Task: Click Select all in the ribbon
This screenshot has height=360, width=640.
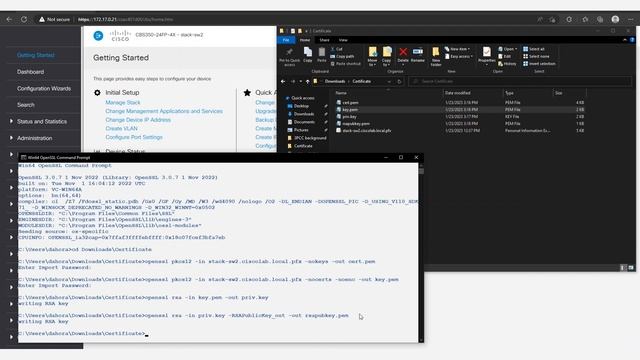Action: pos(534,49)
